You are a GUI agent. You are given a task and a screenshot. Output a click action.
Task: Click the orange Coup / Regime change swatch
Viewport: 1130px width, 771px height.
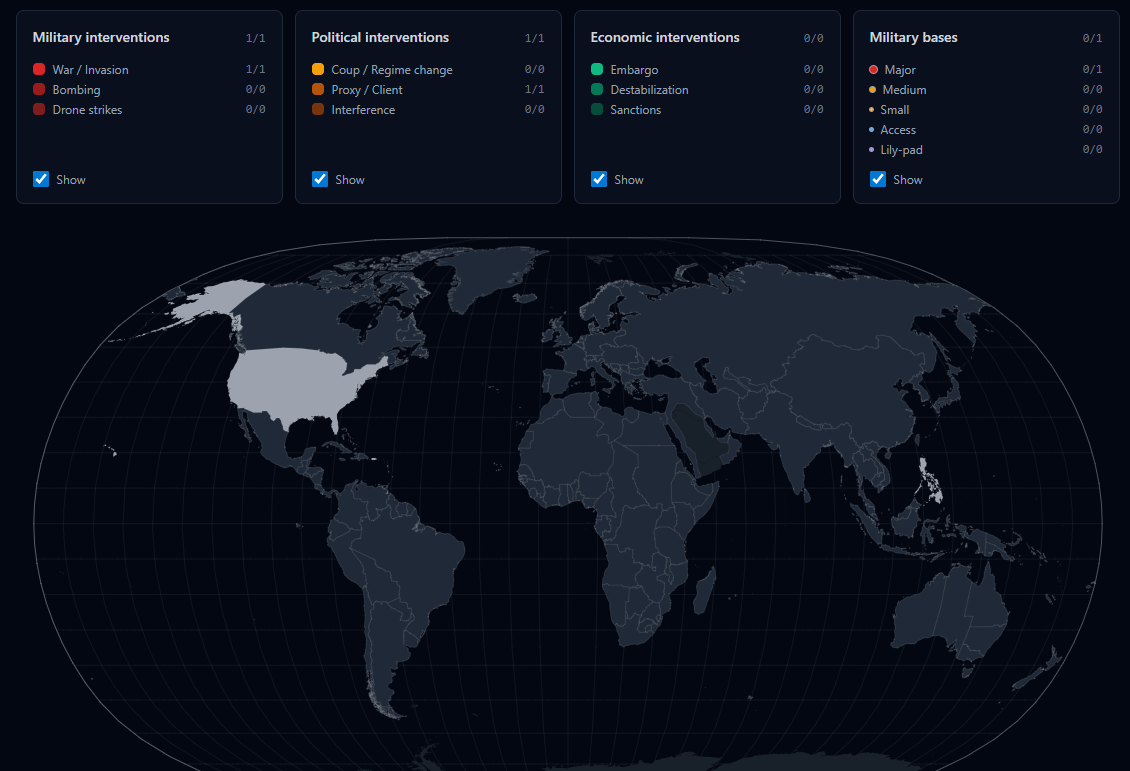click(318, 70)
